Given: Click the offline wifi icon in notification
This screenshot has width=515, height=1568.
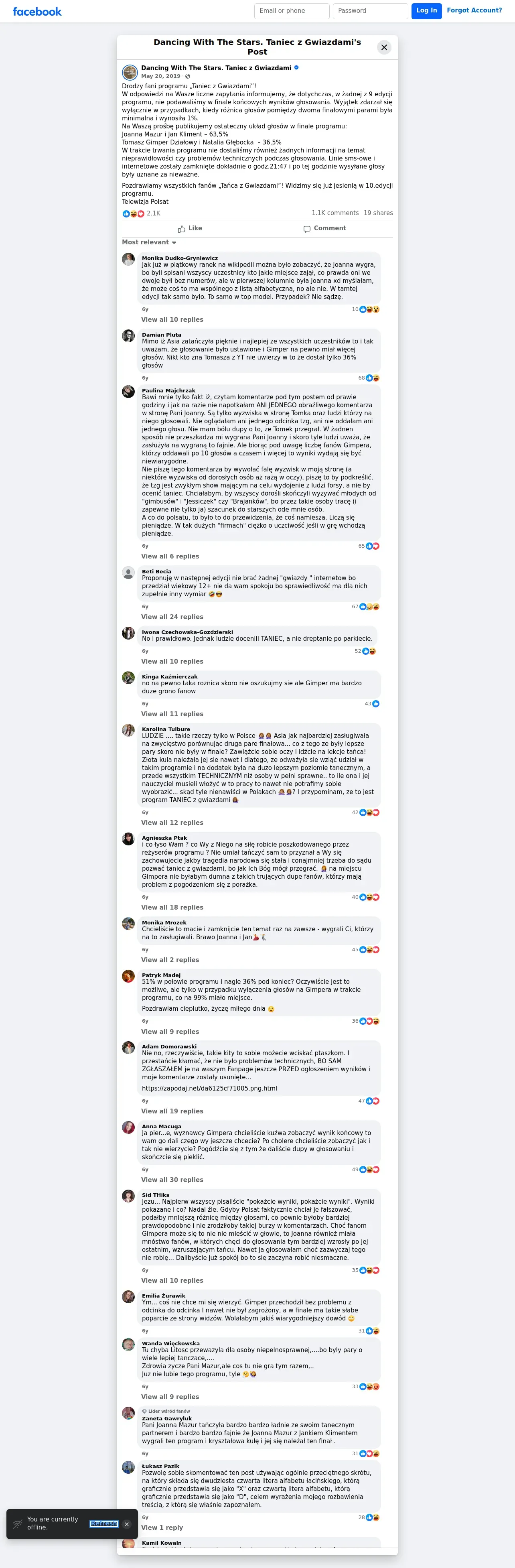Looking at the screenshot, I should [x=18, y=1524].
